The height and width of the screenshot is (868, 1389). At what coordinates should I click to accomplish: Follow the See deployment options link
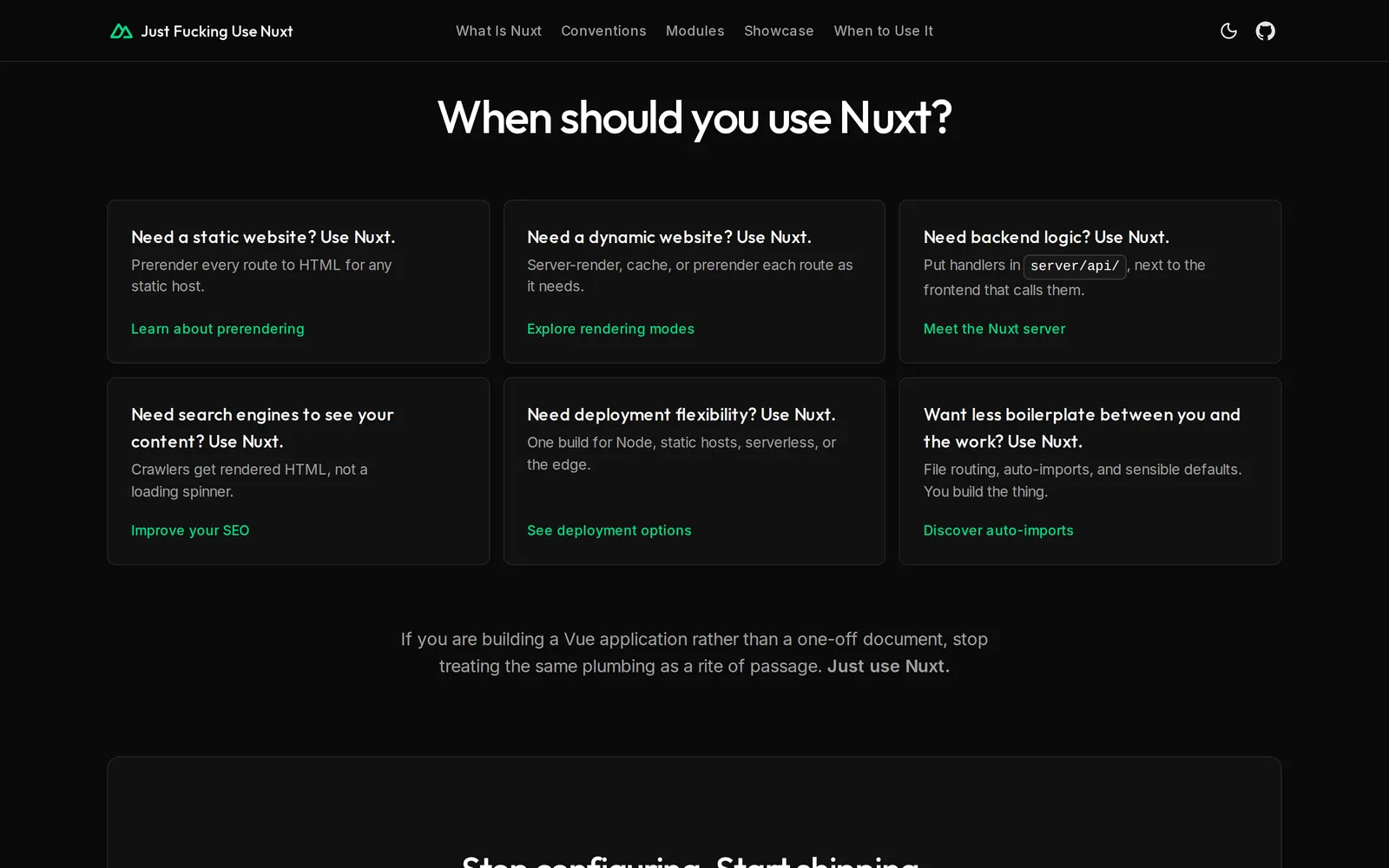[609, 530]
